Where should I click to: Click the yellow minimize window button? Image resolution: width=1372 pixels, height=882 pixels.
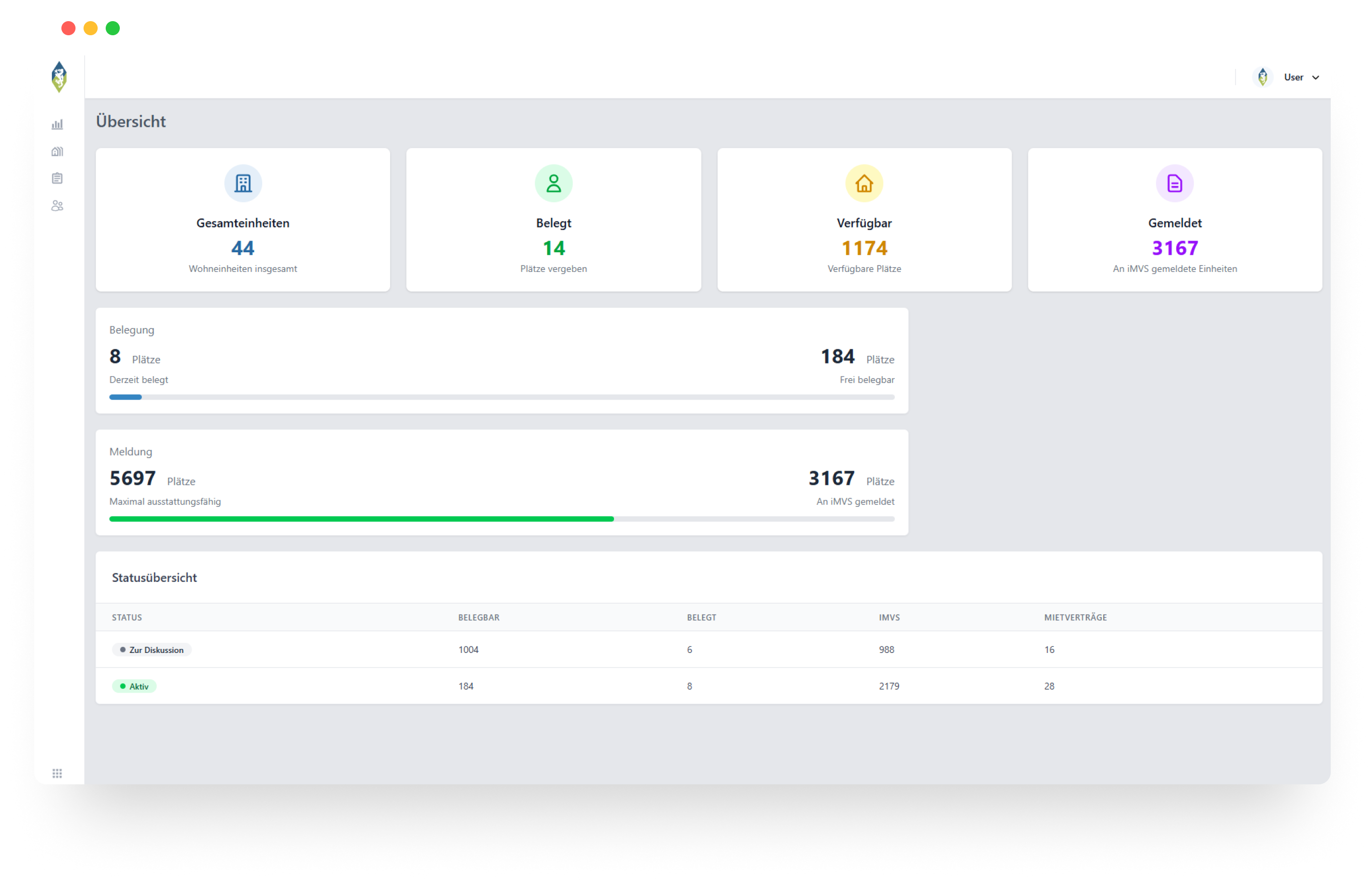pos(91,28)
